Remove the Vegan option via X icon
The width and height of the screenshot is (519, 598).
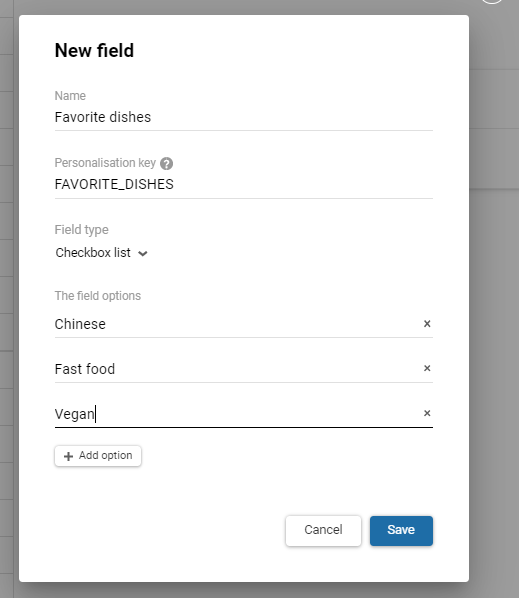point(427,413)
